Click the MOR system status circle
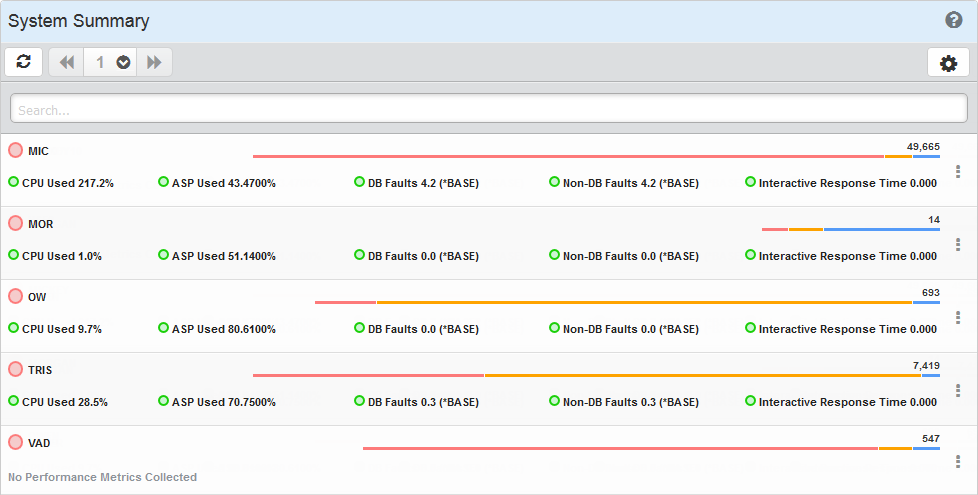The image size is (978, 495). tap(15, 223)
